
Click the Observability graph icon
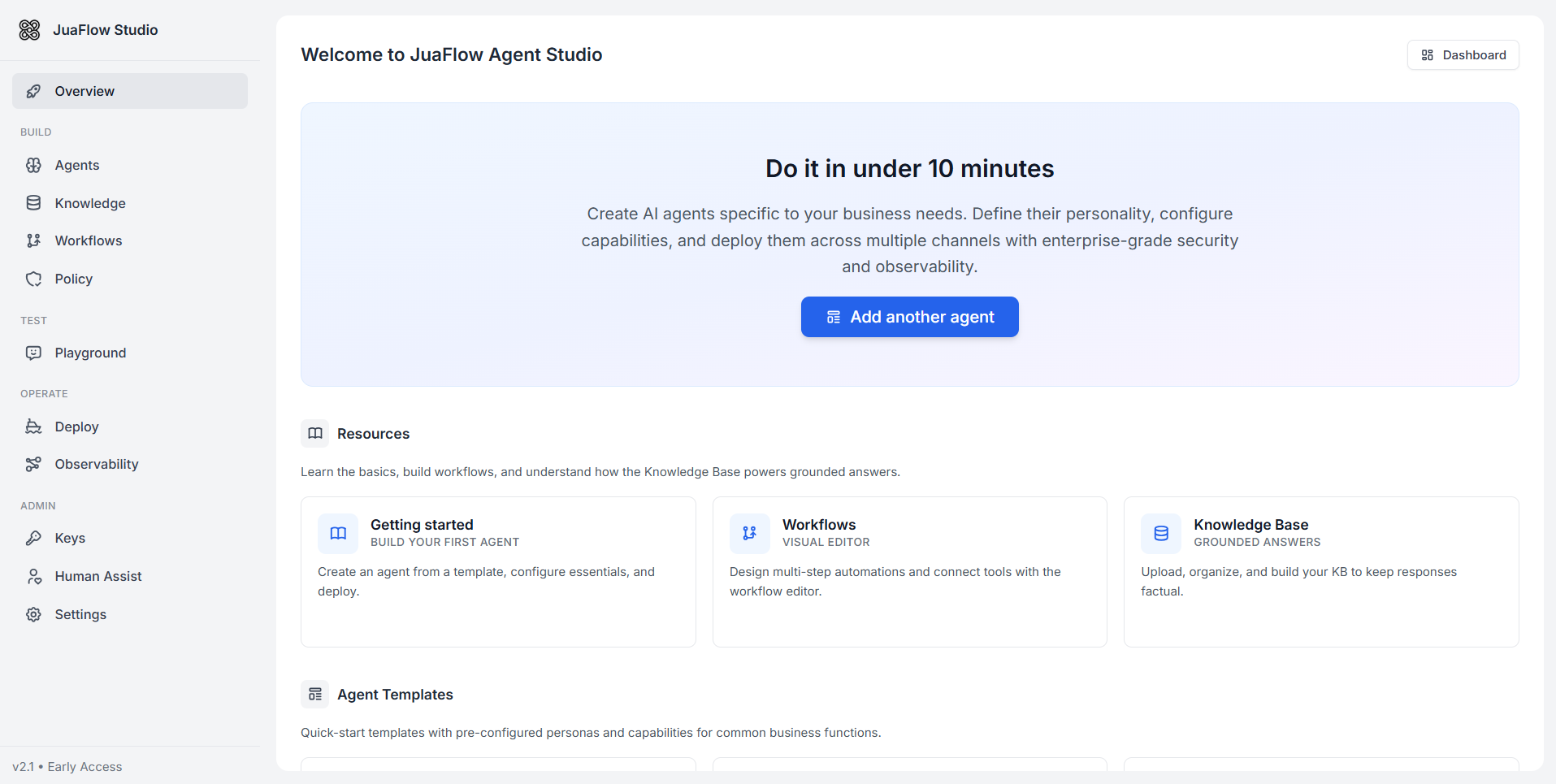(x=33, y=464)
